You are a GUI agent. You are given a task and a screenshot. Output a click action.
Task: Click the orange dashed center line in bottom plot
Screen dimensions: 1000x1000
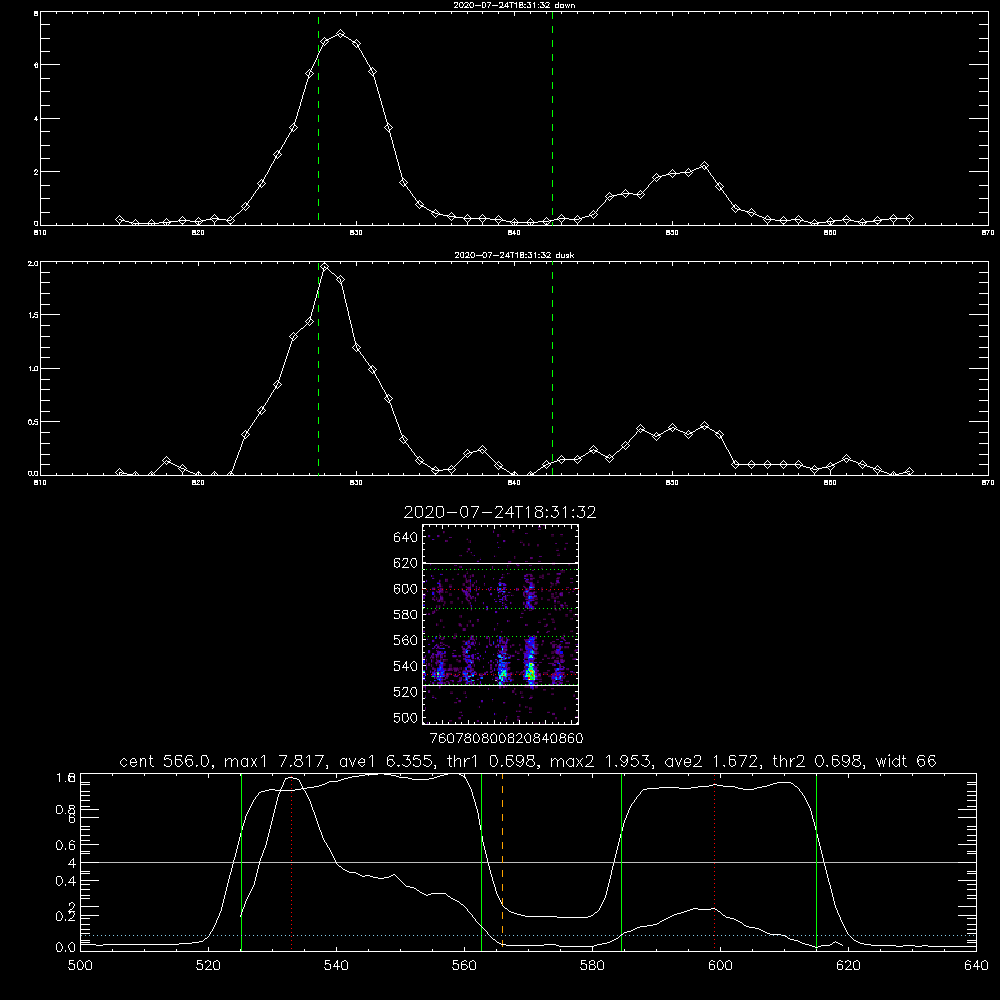coord(503,861)
